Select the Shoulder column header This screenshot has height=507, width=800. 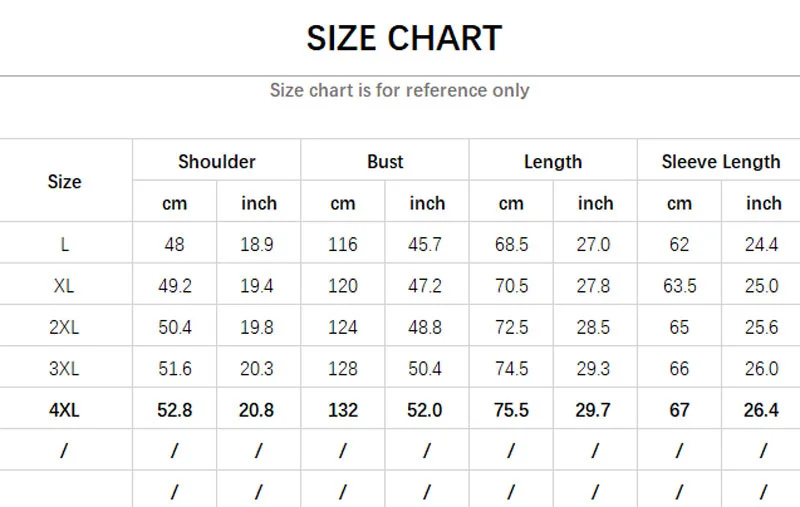(x=217, y=161)
